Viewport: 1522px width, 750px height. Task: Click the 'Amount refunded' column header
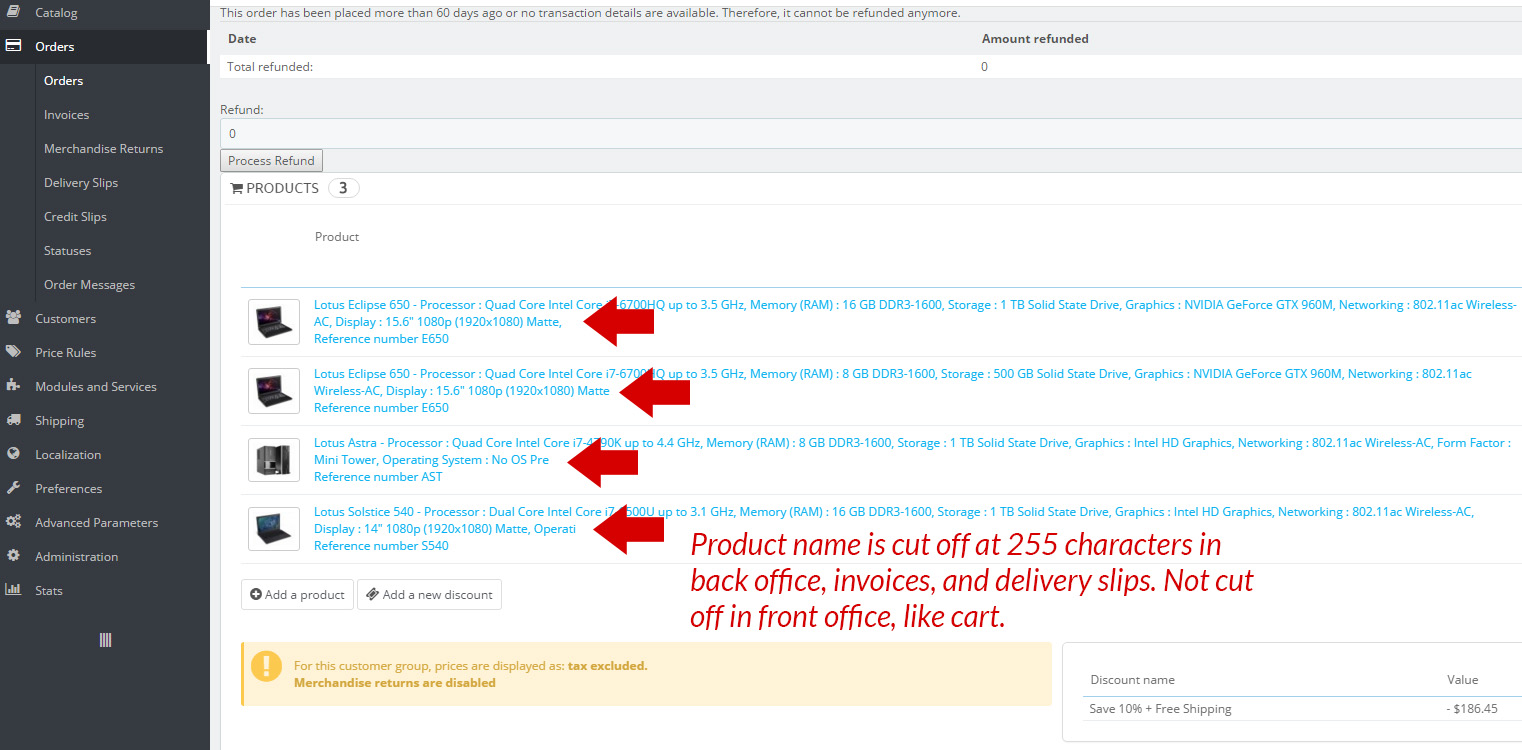click(x=1035, y=39)
